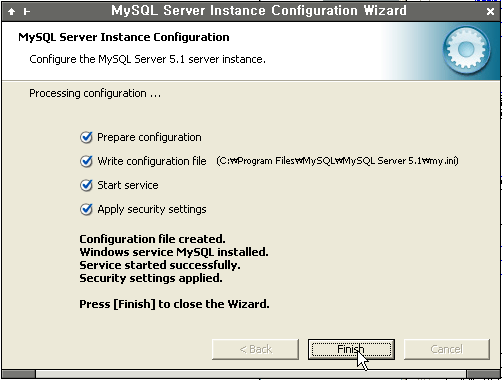Click the 'Start service' step text
The image size is (502, 380).
(x=128, y=185)
